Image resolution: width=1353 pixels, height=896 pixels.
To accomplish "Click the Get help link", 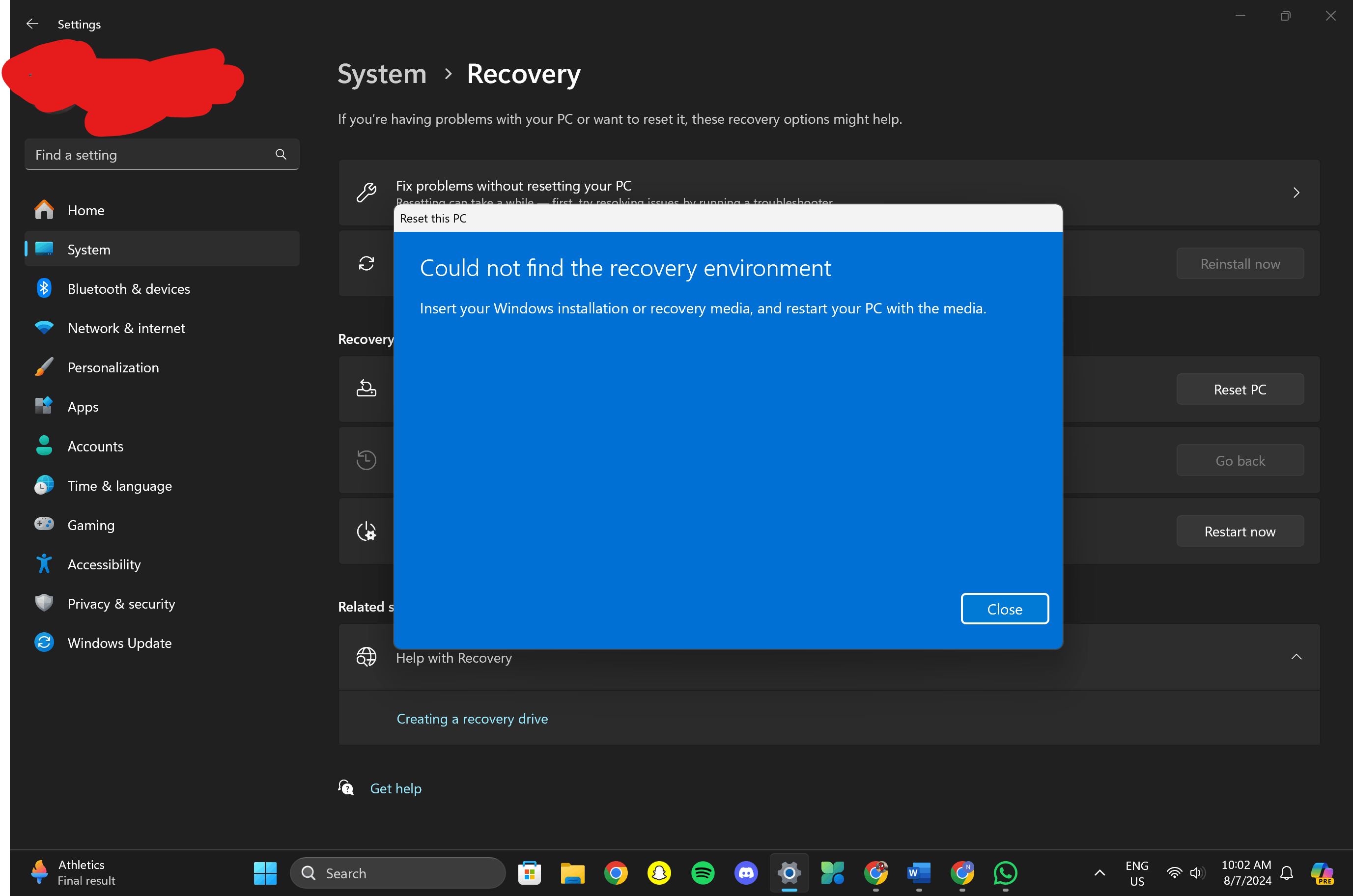I will [x=395, y=788].
